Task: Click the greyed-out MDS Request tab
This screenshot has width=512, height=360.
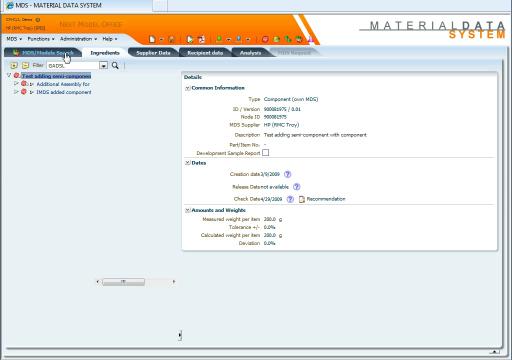Action: coord(294,53)
